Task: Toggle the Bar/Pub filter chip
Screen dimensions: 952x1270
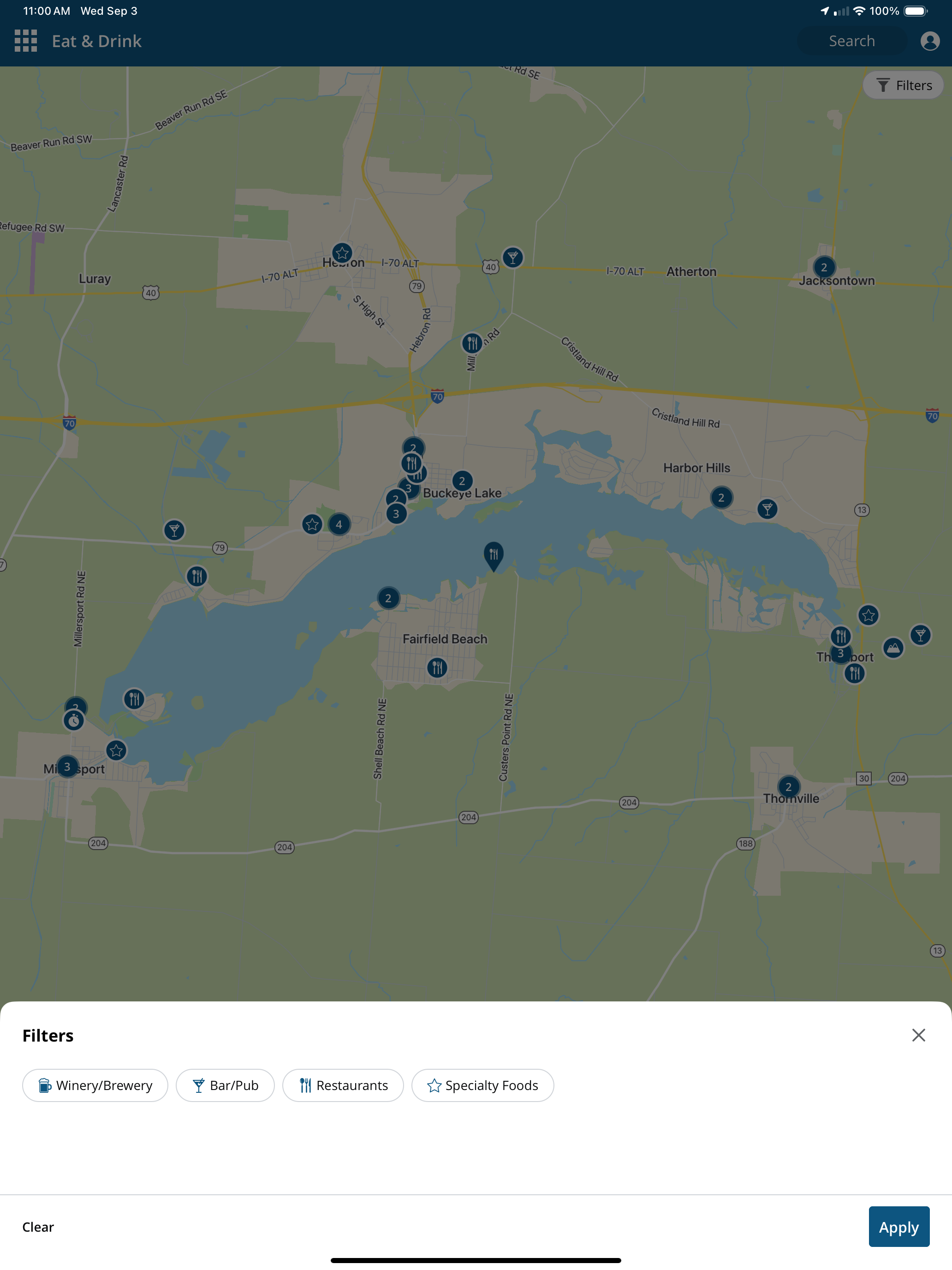Action: (x=225, y=1085)
